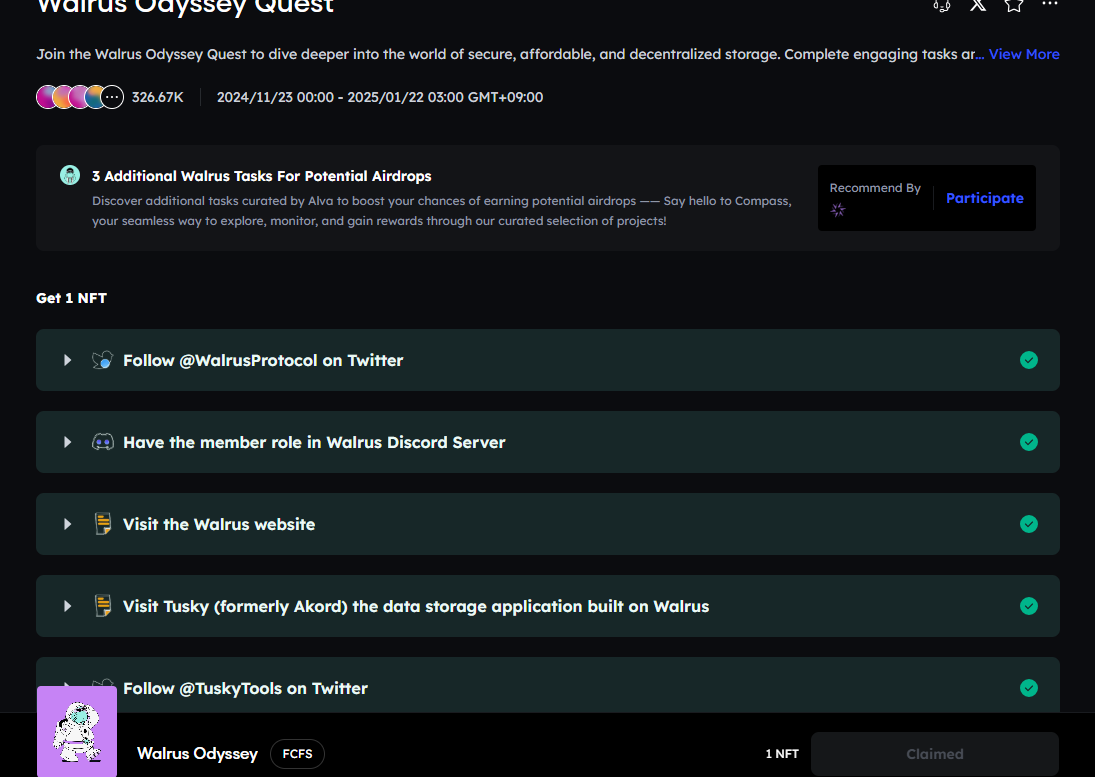Click Participate in the airdrop banner
This screenshot has height=777, width=1095.
point(985,198)
